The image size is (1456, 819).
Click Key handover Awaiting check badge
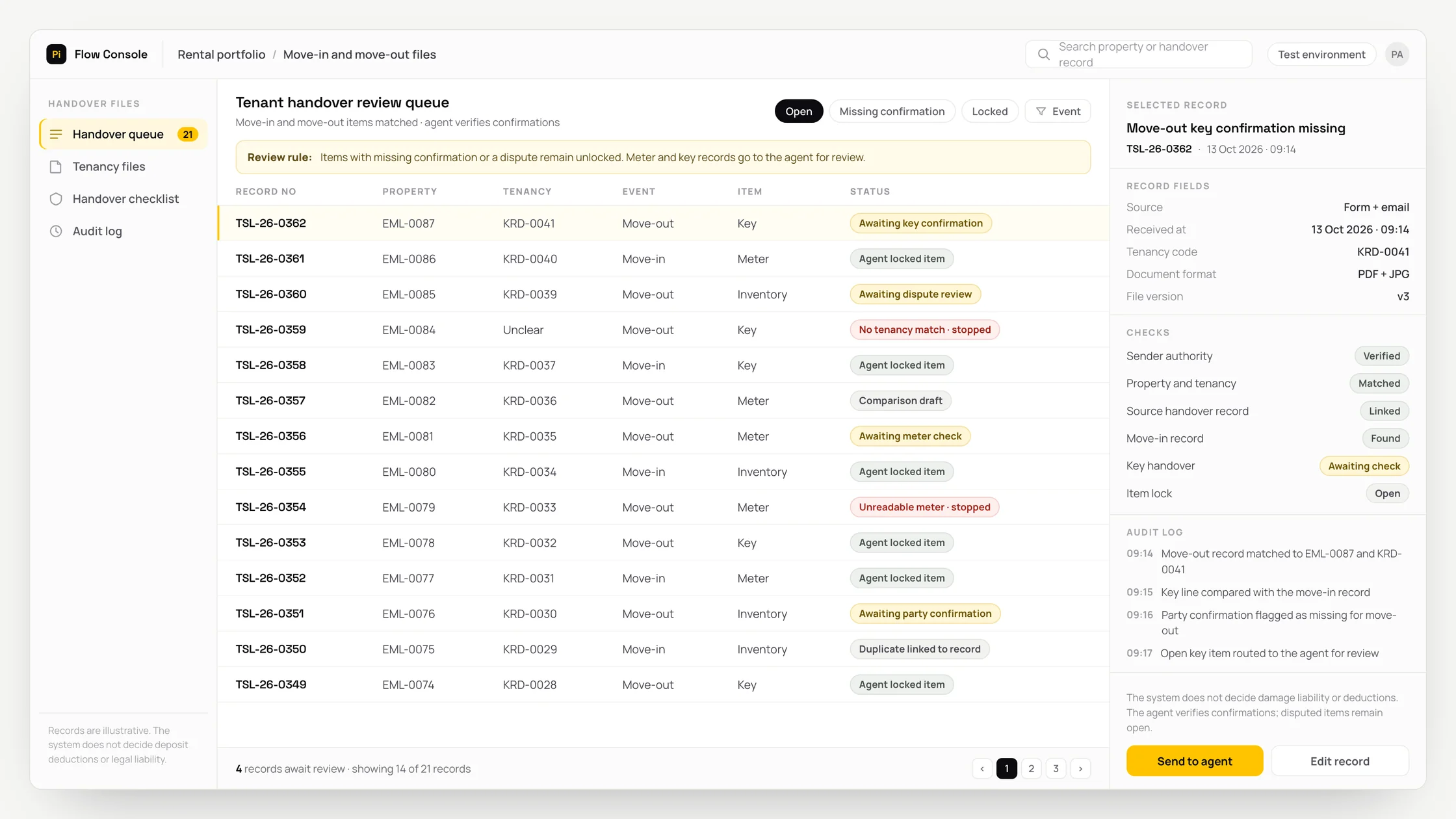coord(1364,466)
